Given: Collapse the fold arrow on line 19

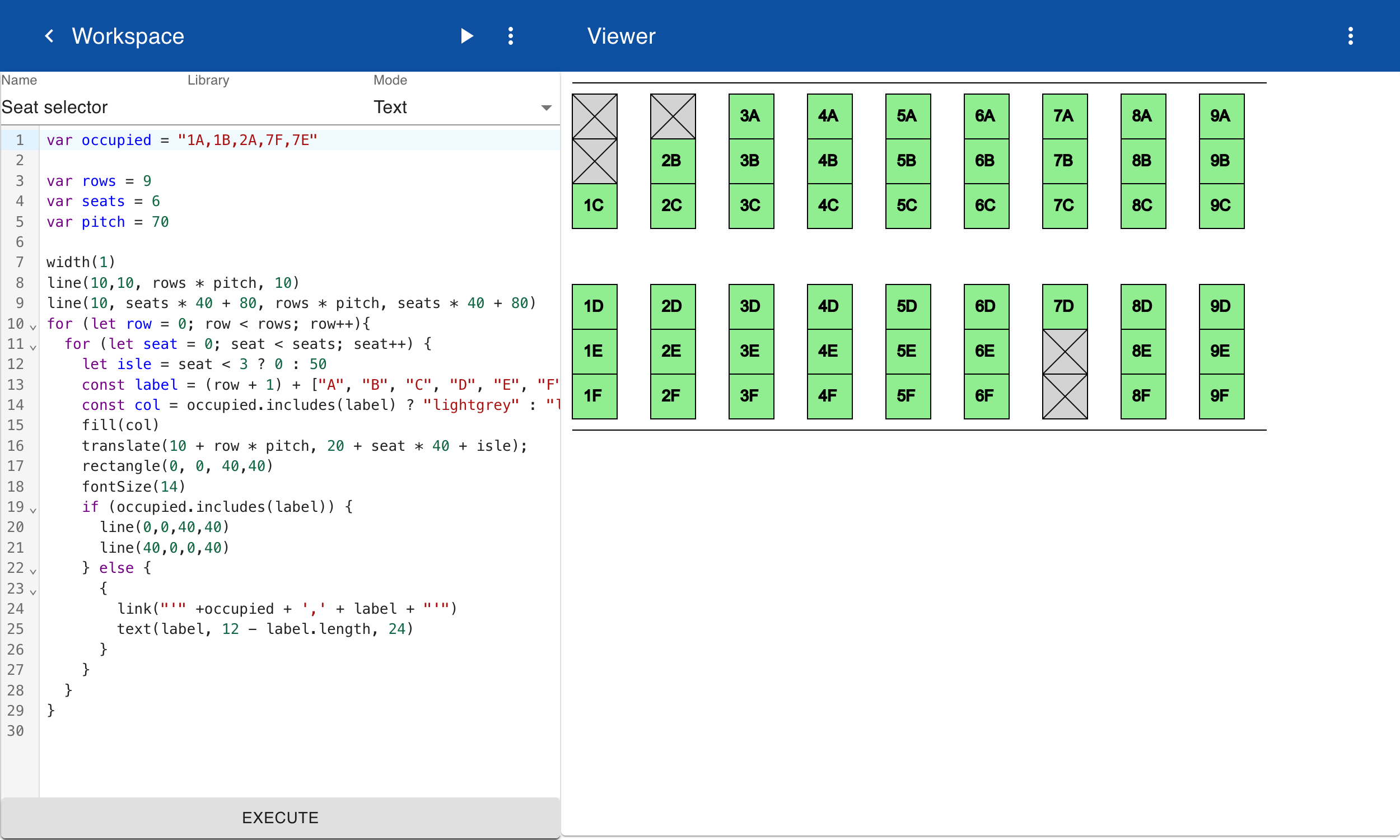Looking at the screenshot, I should click(33, 510).
